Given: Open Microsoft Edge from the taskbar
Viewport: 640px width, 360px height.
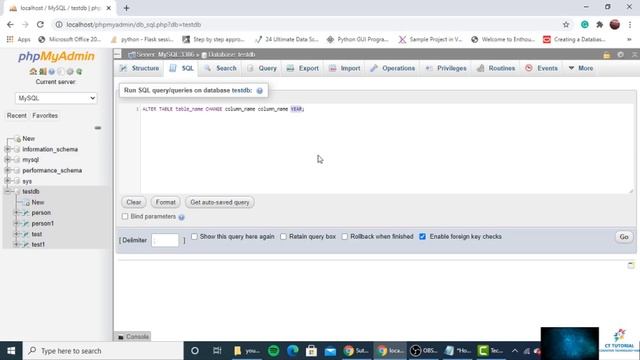Looking at the screenshot, I should (x=292, y=351).
